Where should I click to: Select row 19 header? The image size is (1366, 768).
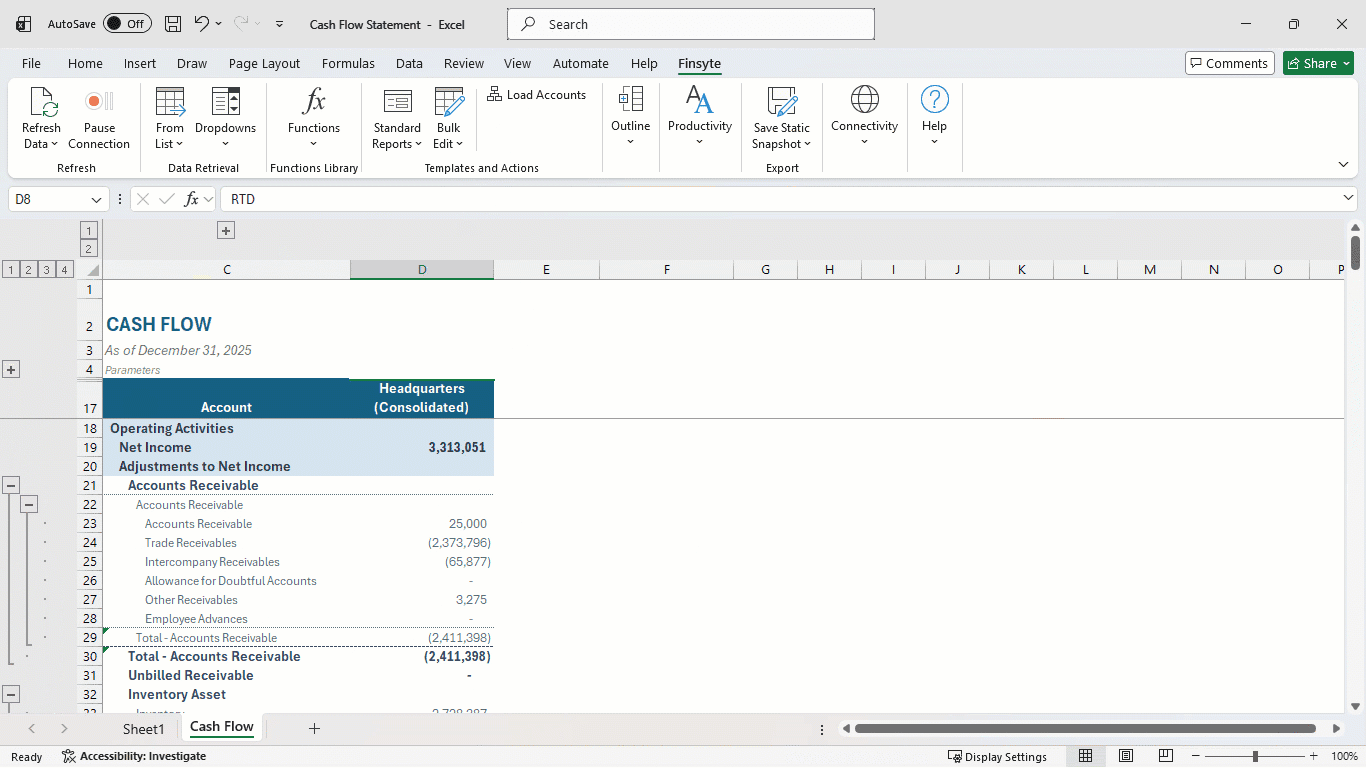click(x=89, y=447)
